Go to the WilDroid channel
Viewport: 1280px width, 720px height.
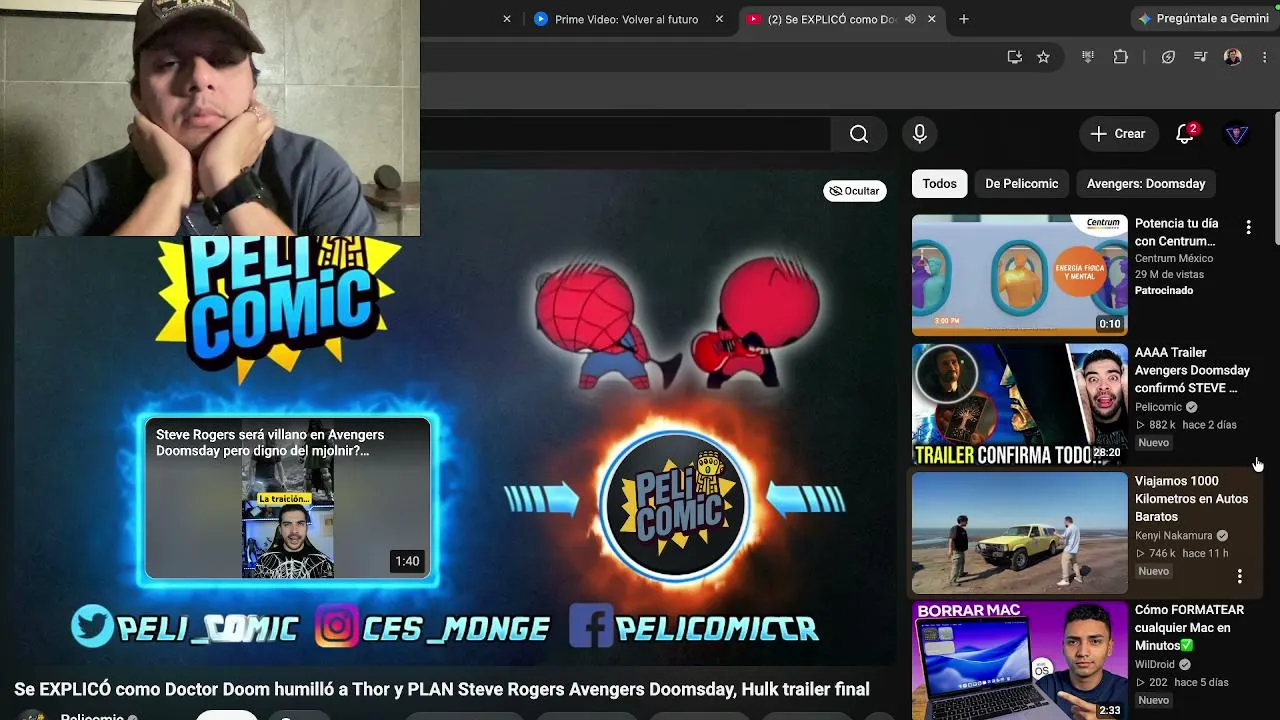(1155, 665)
